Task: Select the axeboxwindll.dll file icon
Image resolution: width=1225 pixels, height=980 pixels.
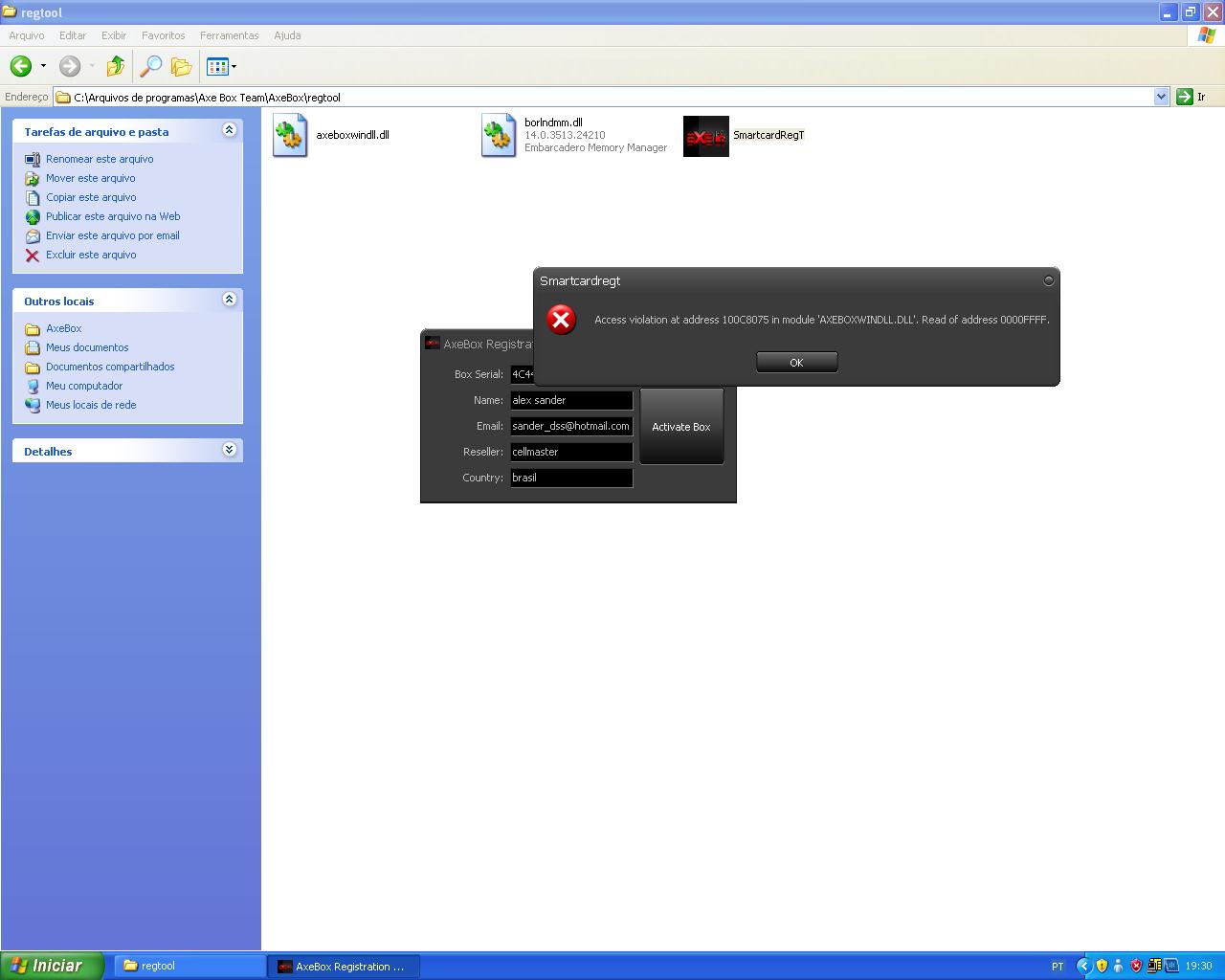Action: 290,135
